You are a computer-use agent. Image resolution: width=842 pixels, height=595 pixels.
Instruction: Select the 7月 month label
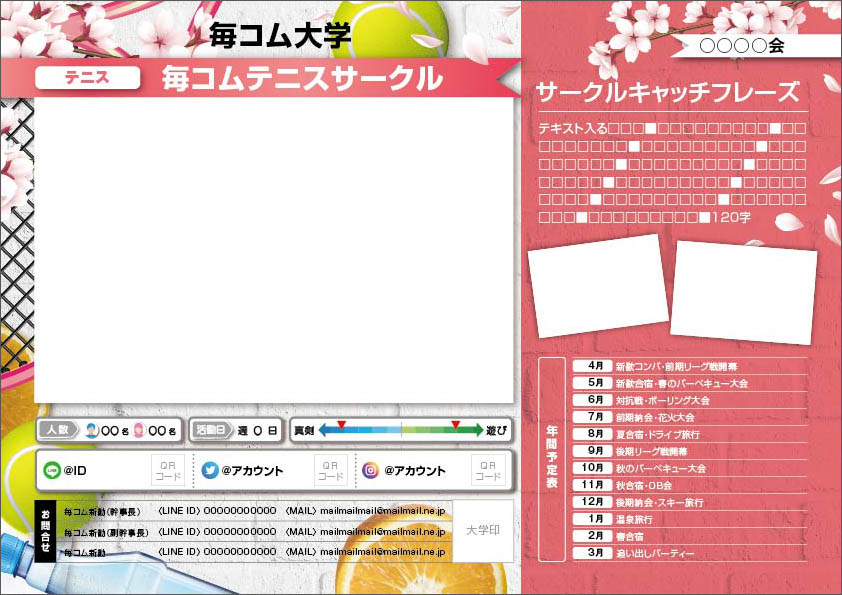593,417
